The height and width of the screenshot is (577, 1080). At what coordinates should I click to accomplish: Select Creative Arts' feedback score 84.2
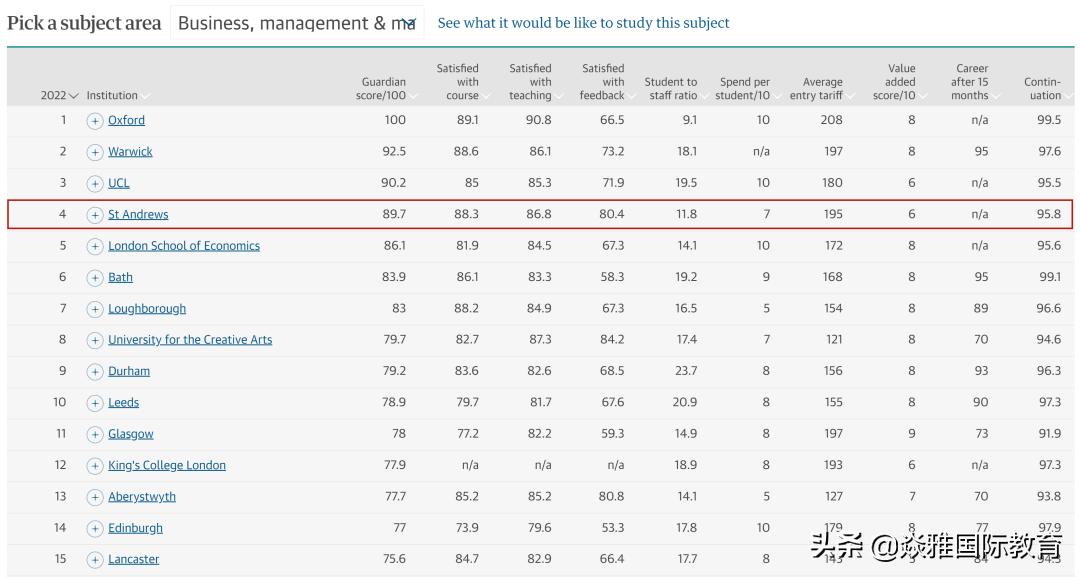(612, 339)
